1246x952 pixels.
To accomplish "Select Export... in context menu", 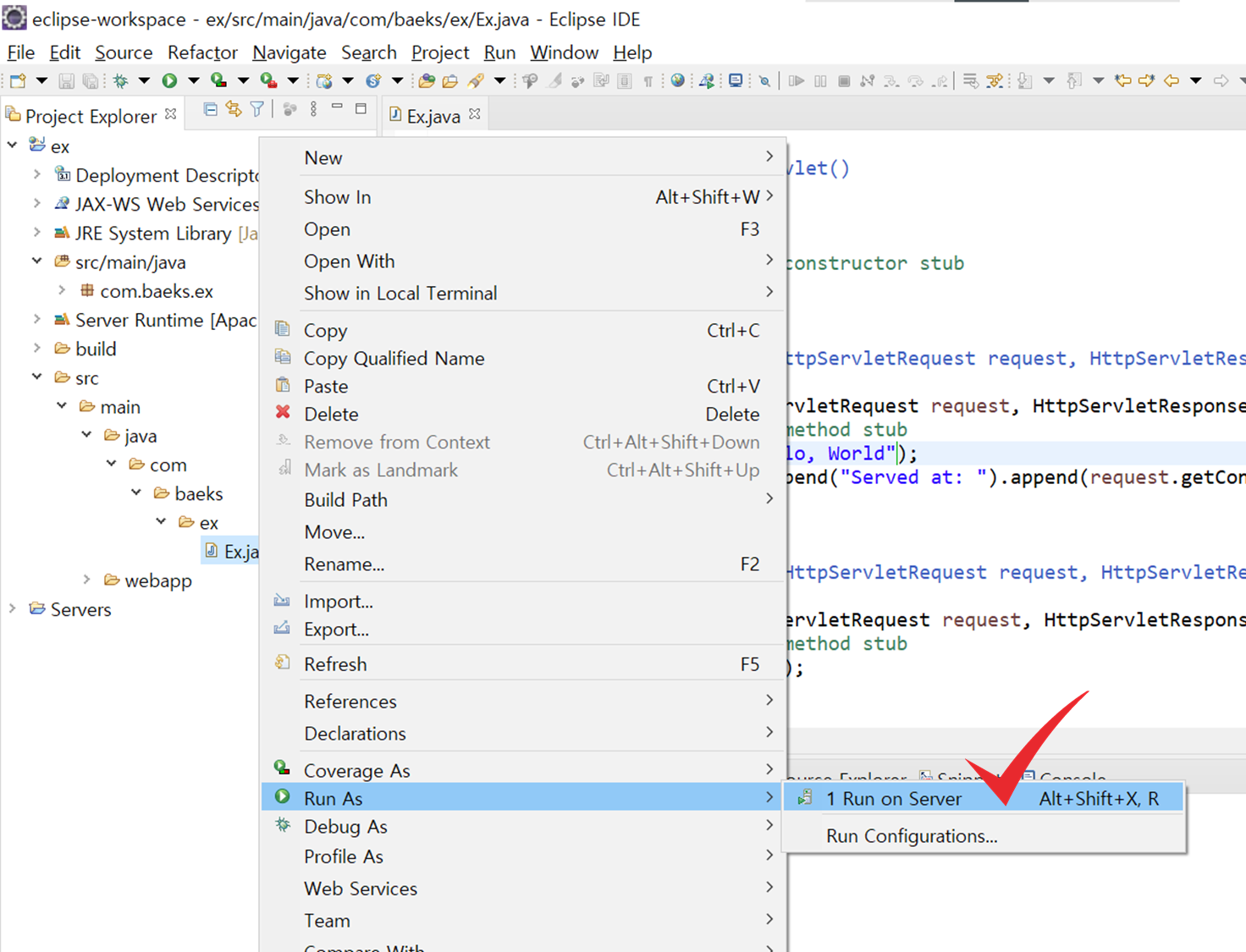I will pyautogui.click(x=524, y=630).
